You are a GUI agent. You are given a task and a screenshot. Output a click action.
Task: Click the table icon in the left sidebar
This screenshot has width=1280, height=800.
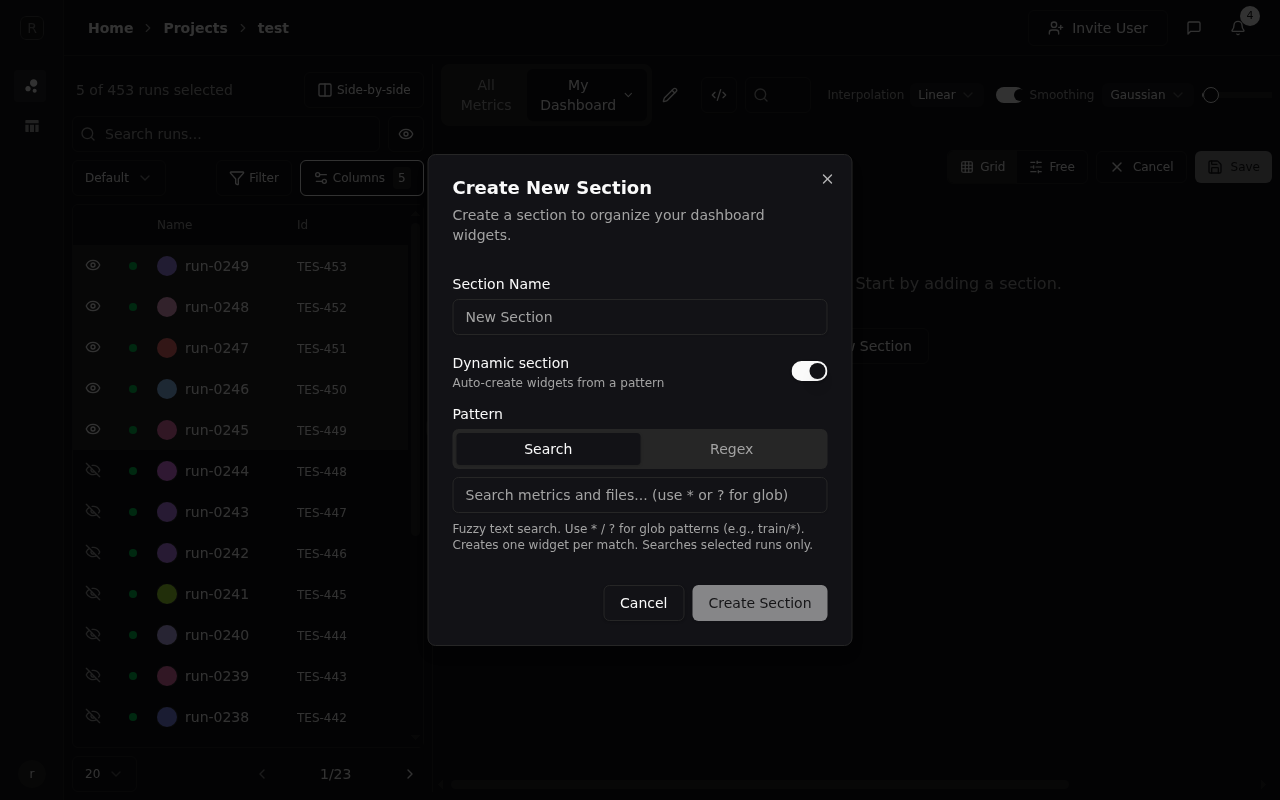click(x=31, y=126)
